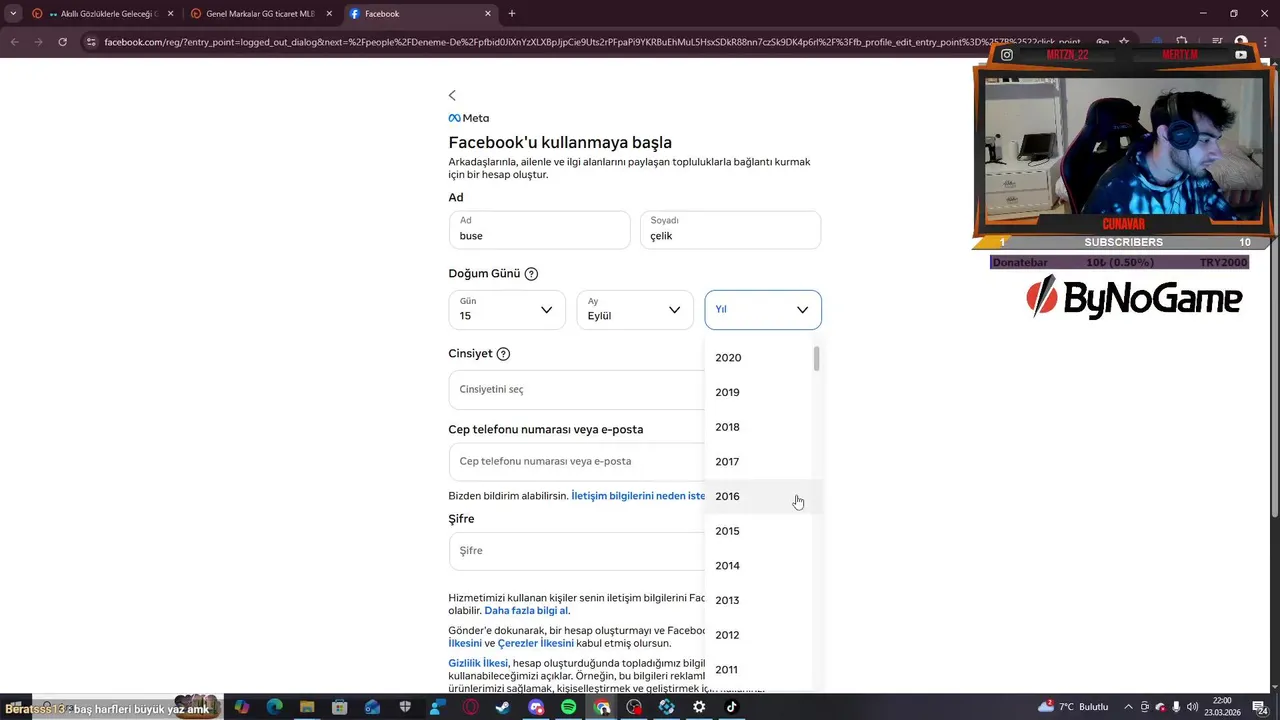The width and height of the screenshot is (1280, 720).
Task: Switch to Chrome in the taskbar
Action: [x=601, y=707]
